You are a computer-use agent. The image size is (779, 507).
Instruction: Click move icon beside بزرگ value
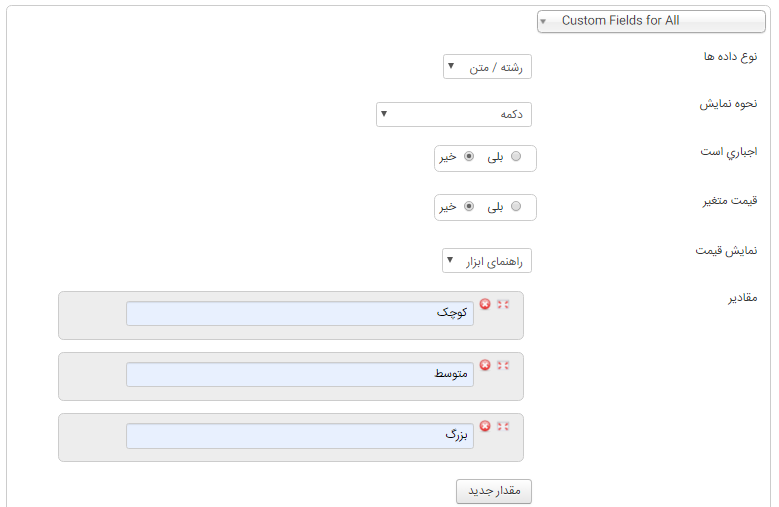(x=503, y=426)
